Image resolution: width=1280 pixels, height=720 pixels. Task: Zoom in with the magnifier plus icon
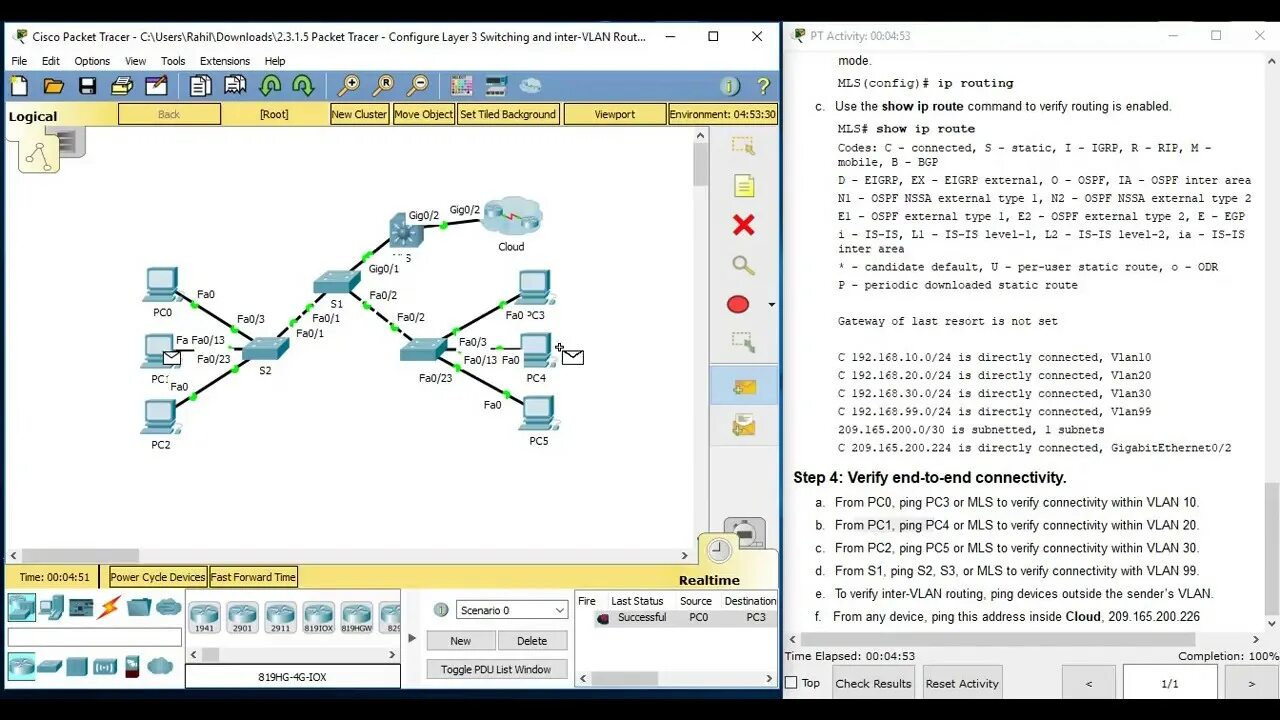[349, 86]
